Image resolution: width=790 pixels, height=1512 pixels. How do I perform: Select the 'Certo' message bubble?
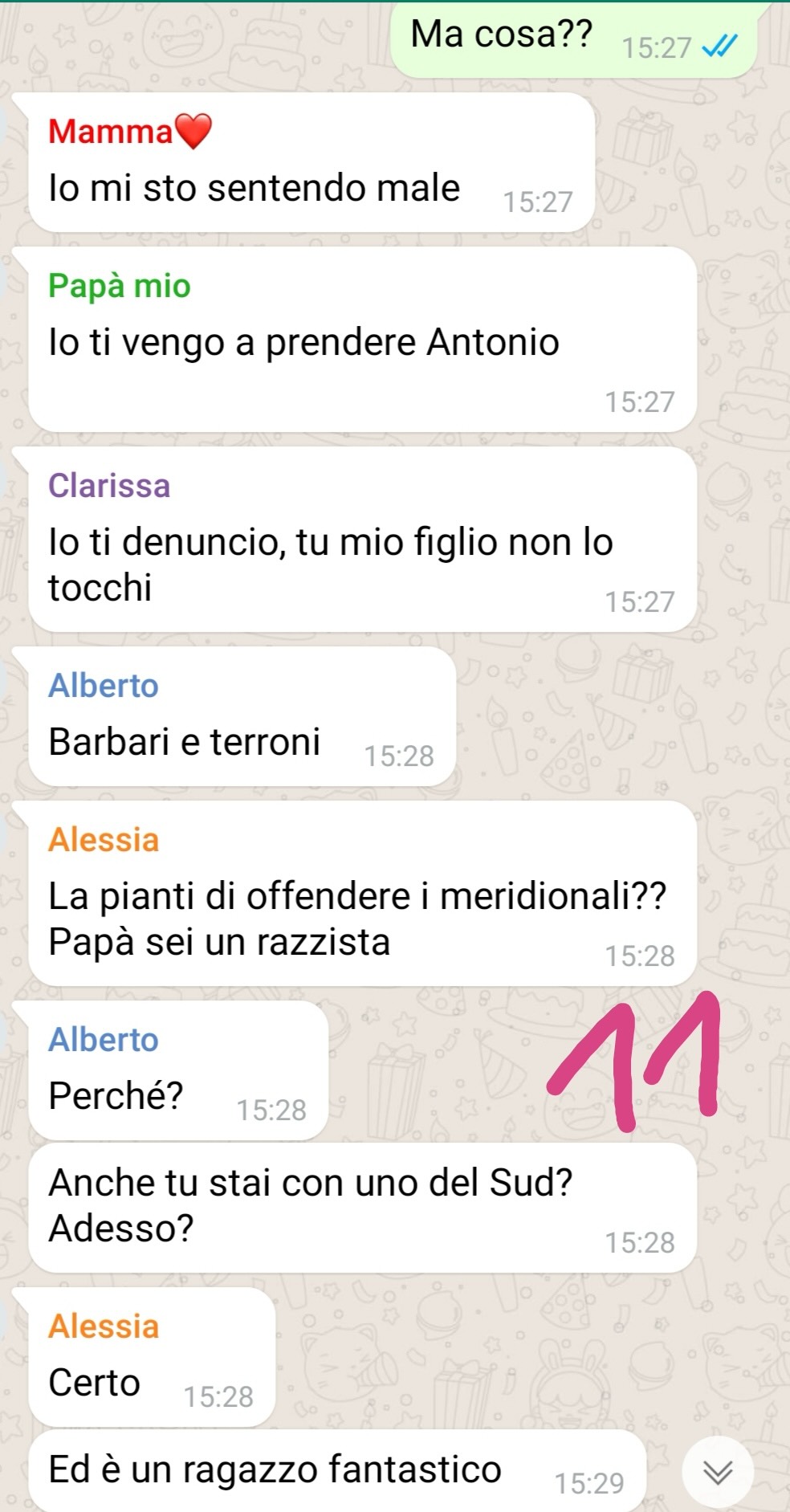pyautogui.click(x=152, y=1357)
